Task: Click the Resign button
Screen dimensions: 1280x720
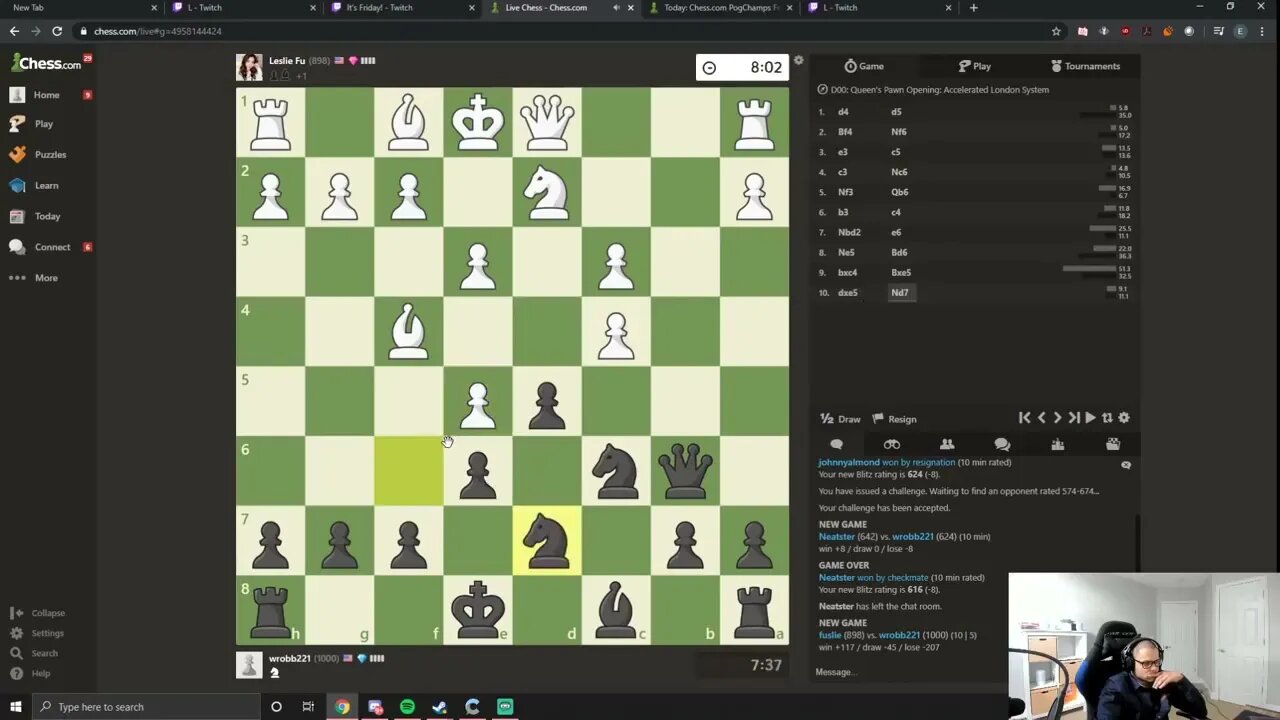Action: pyautogui.click(x=894, y=419)
